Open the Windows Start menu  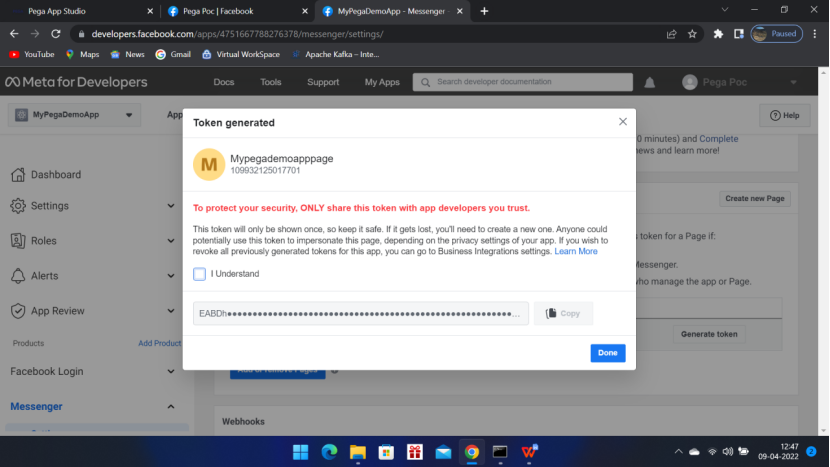(x=301, y=452)
